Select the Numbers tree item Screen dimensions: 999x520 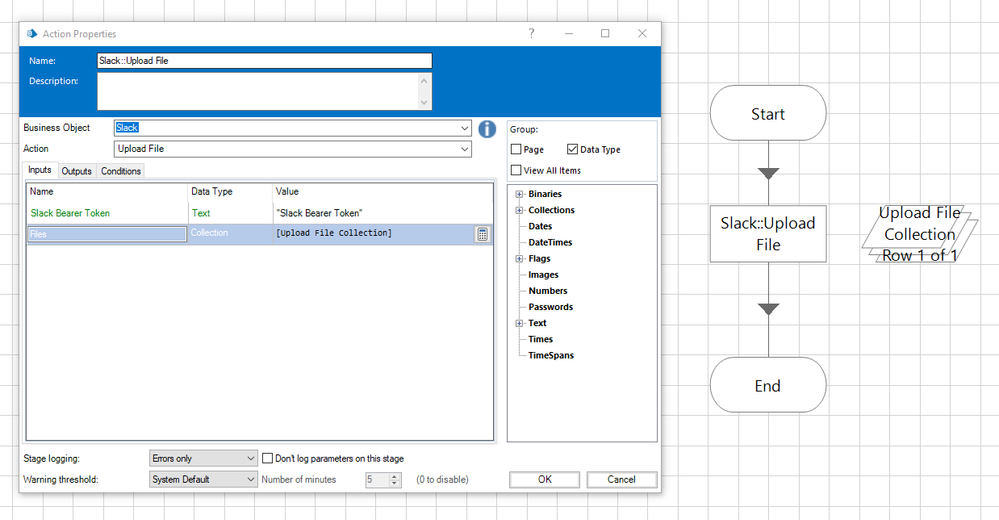(548, 291)
